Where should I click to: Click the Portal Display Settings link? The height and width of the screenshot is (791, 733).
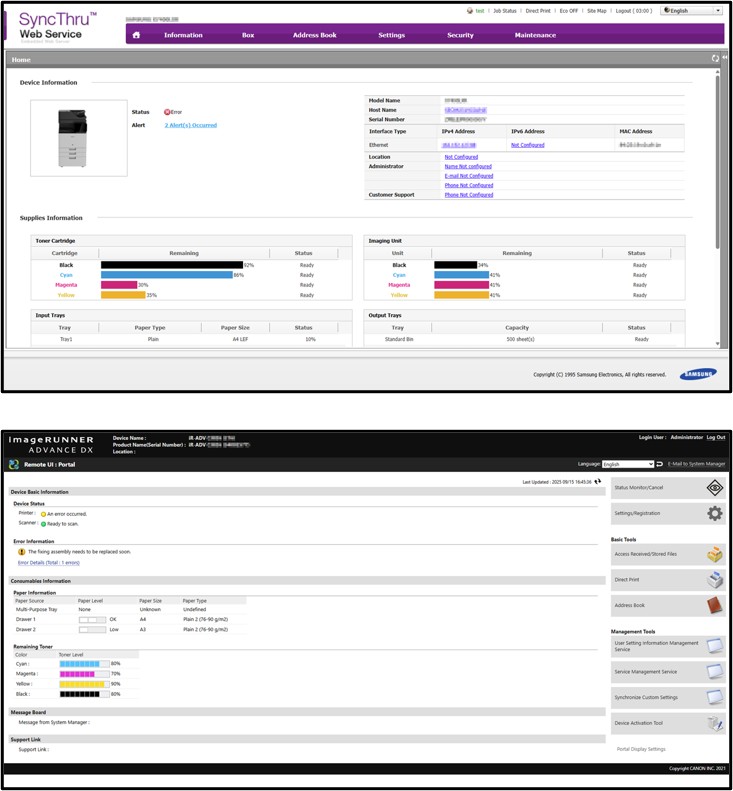[641, 749]
